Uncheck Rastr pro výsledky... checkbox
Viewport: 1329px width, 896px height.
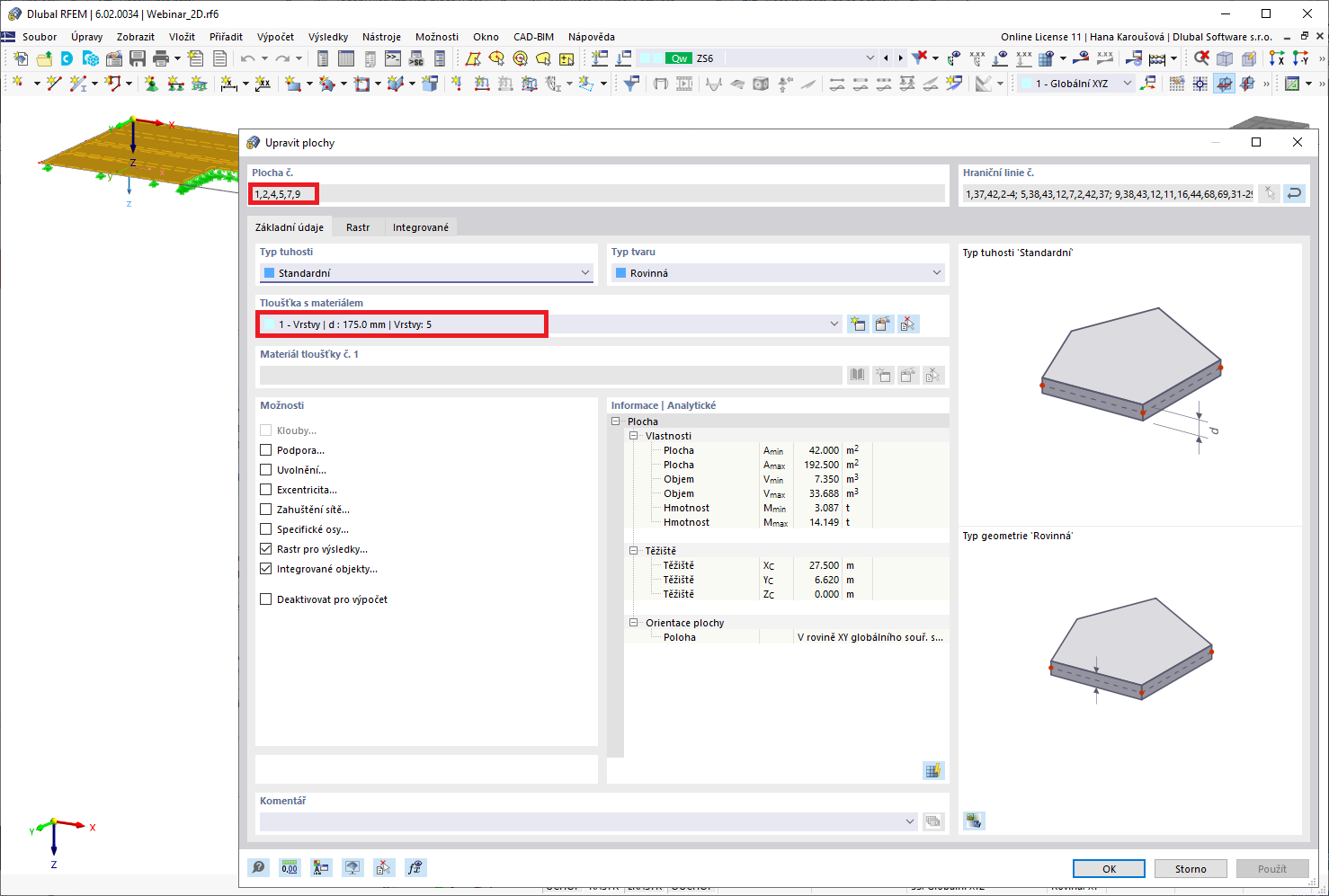(x=266, y=549)
